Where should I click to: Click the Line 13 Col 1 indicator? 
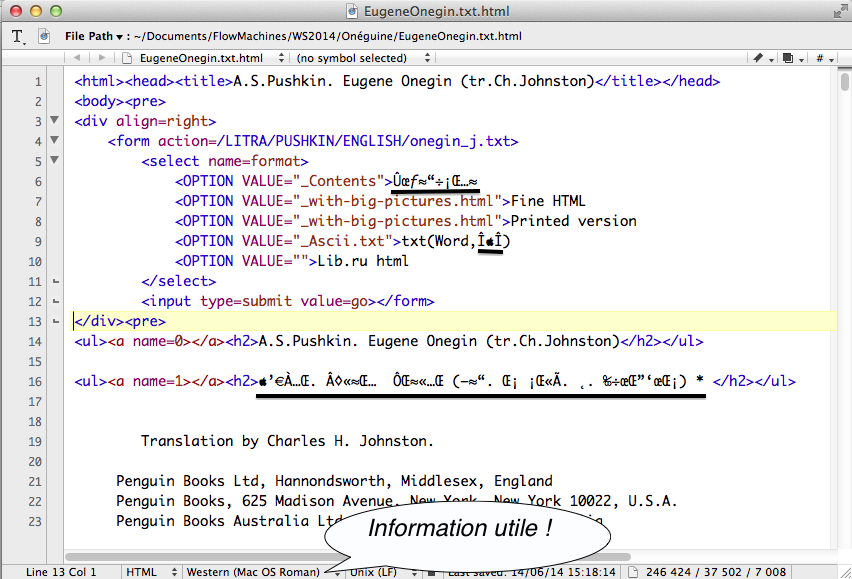click(x=60, y=572)
